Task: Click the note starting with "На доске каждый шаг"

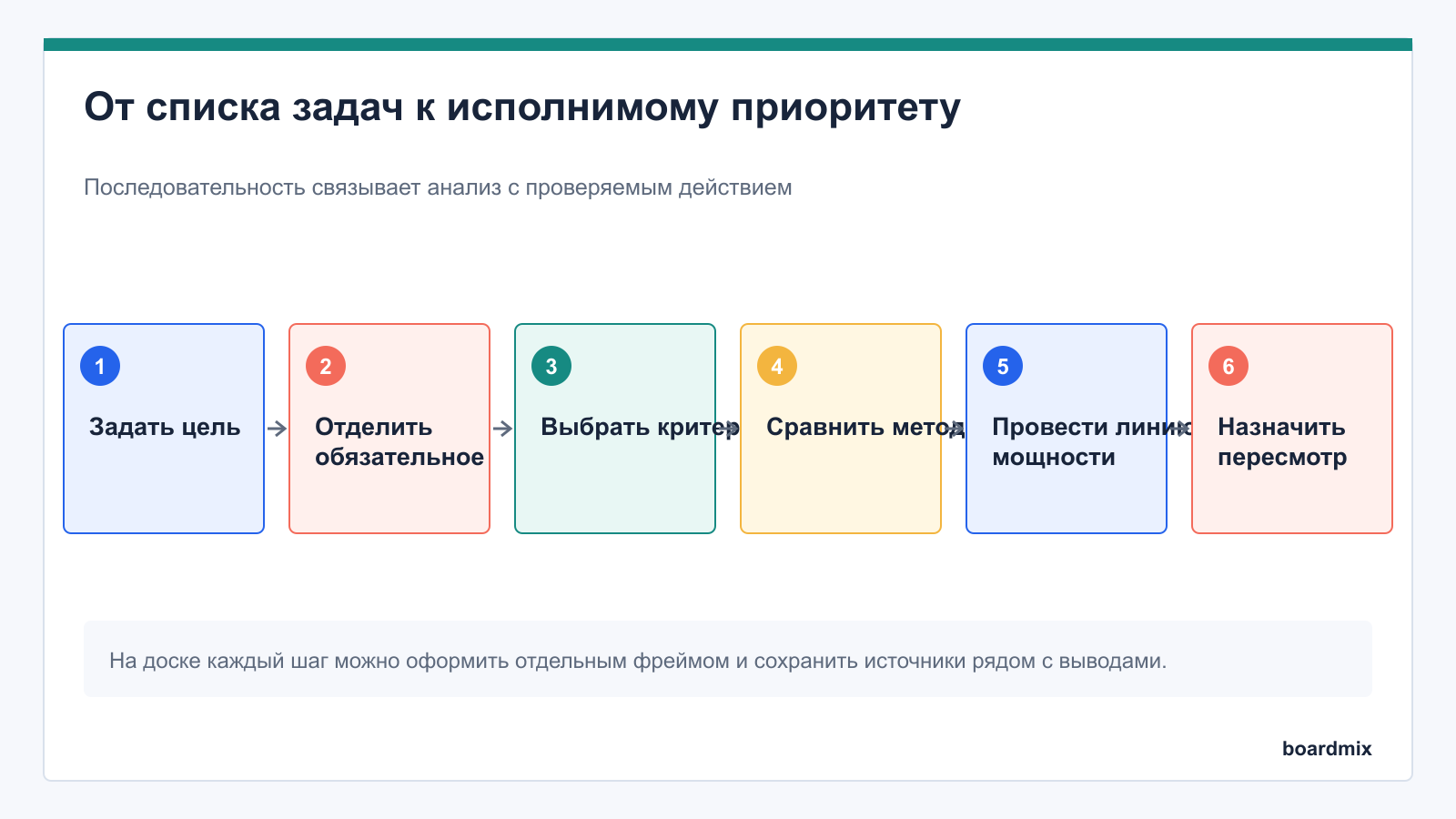Action: click(638, 661)
